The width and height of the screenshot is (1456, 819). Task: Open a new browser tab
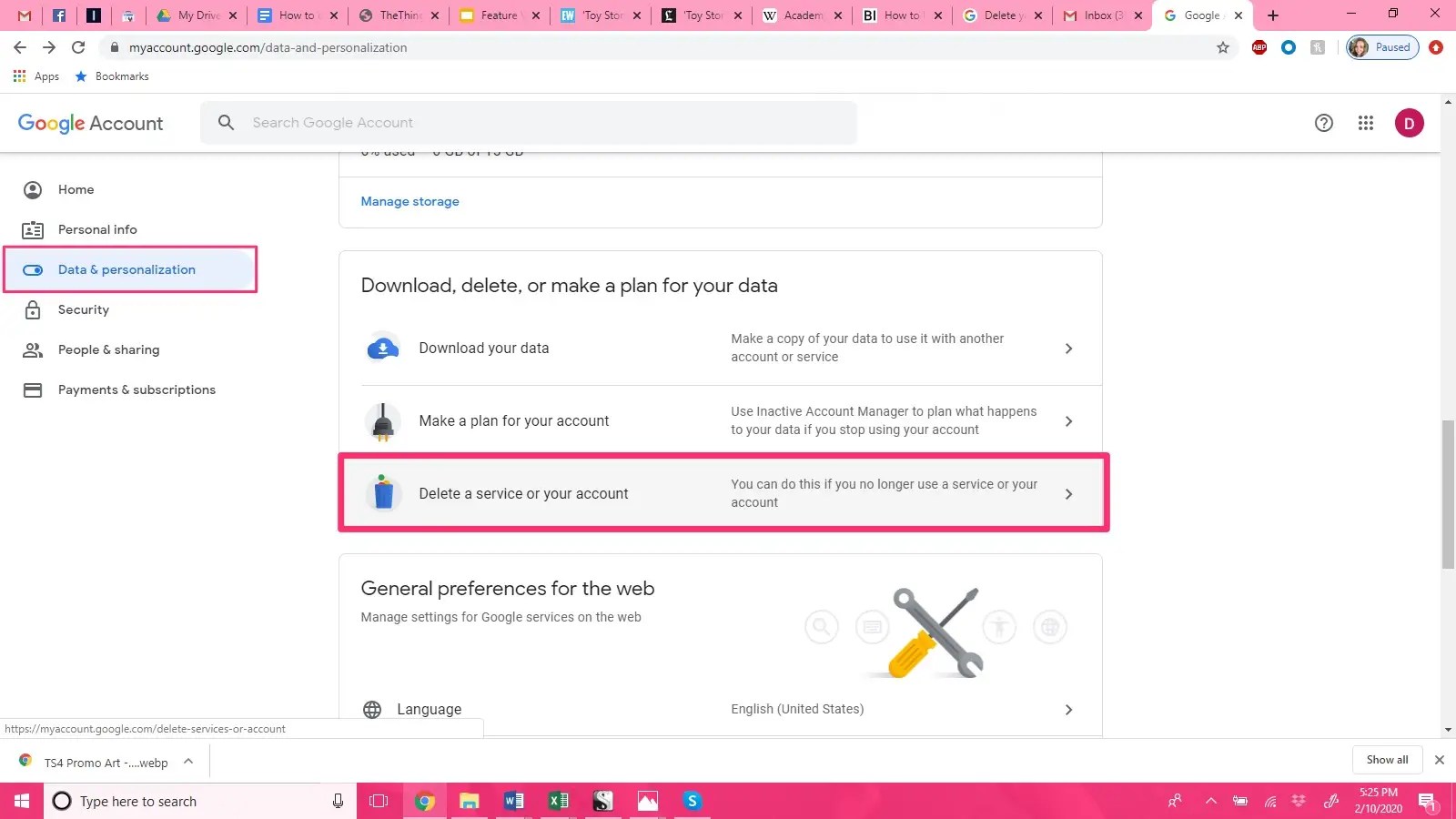pyautogui.click(x=1273, y=15)
